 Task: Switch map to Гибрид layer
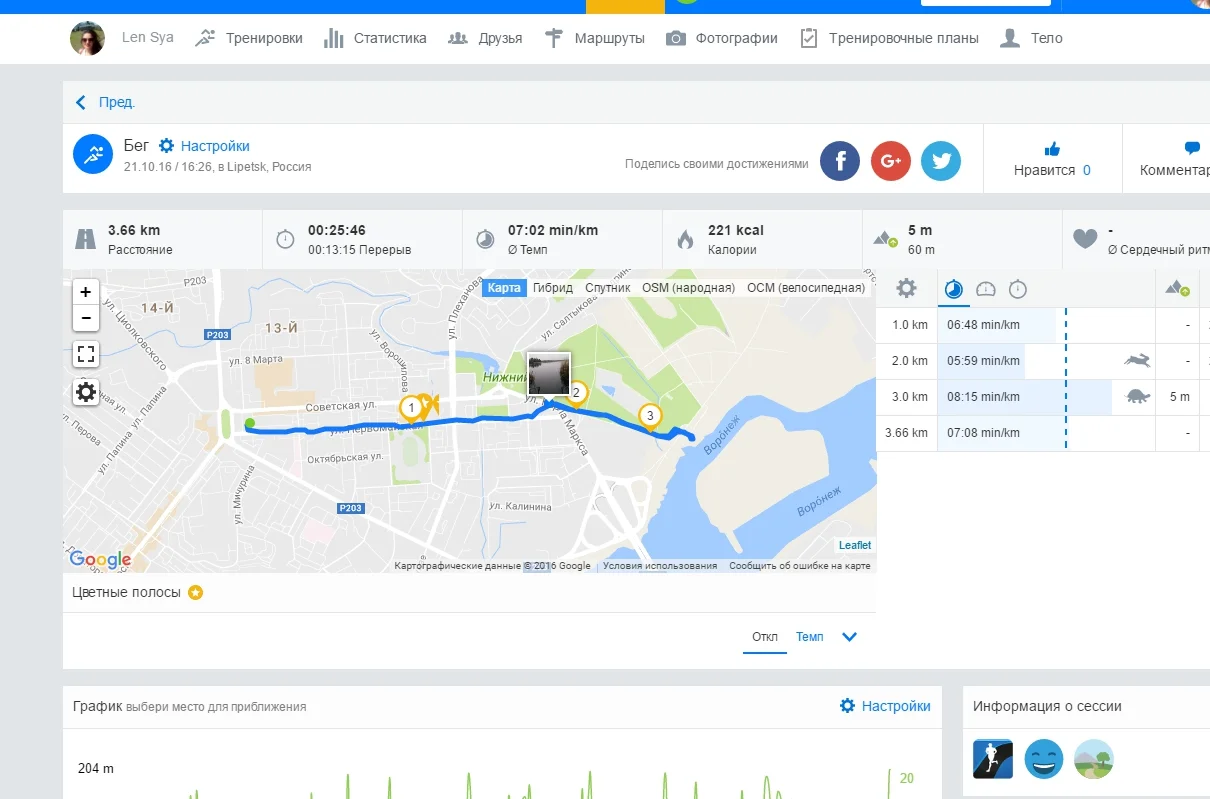553,288
